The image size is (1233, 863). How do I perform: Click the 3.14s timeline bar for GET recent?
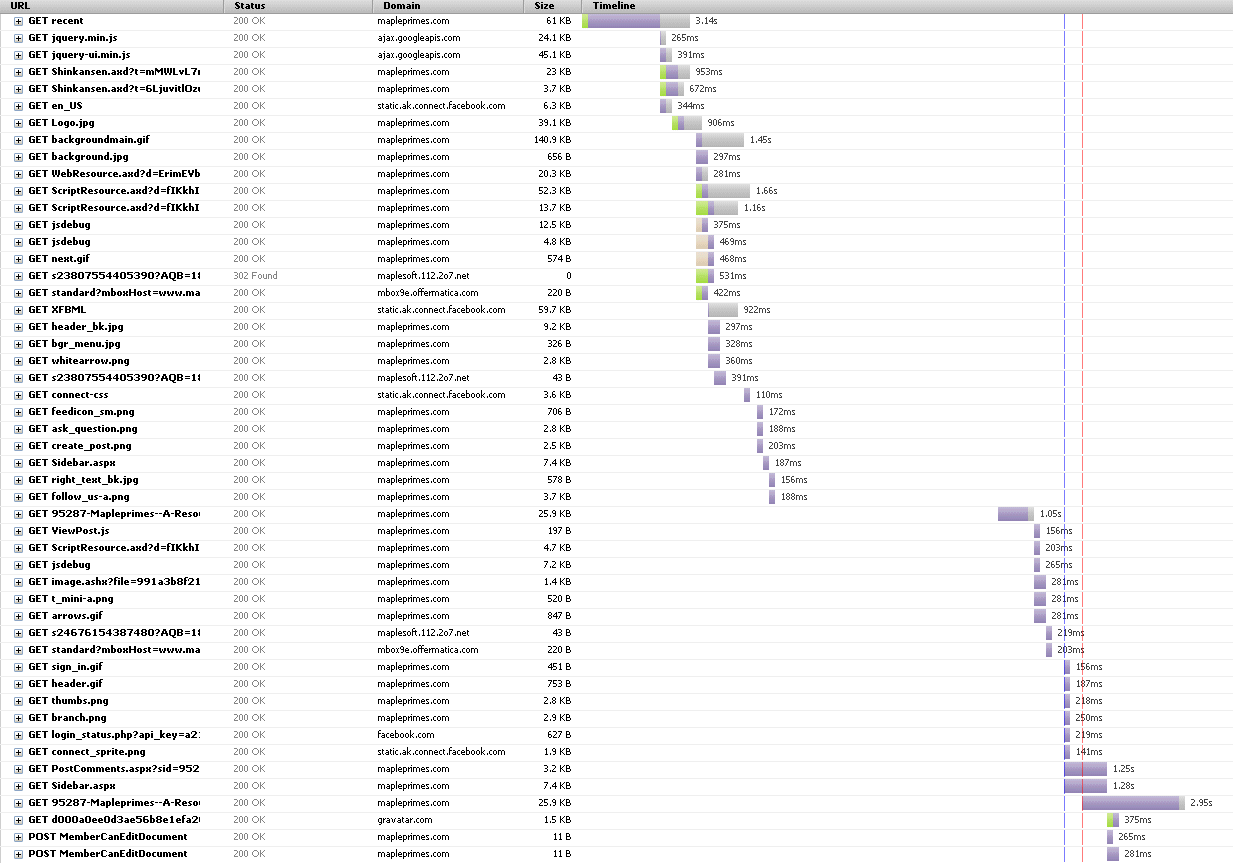(635, 21)
